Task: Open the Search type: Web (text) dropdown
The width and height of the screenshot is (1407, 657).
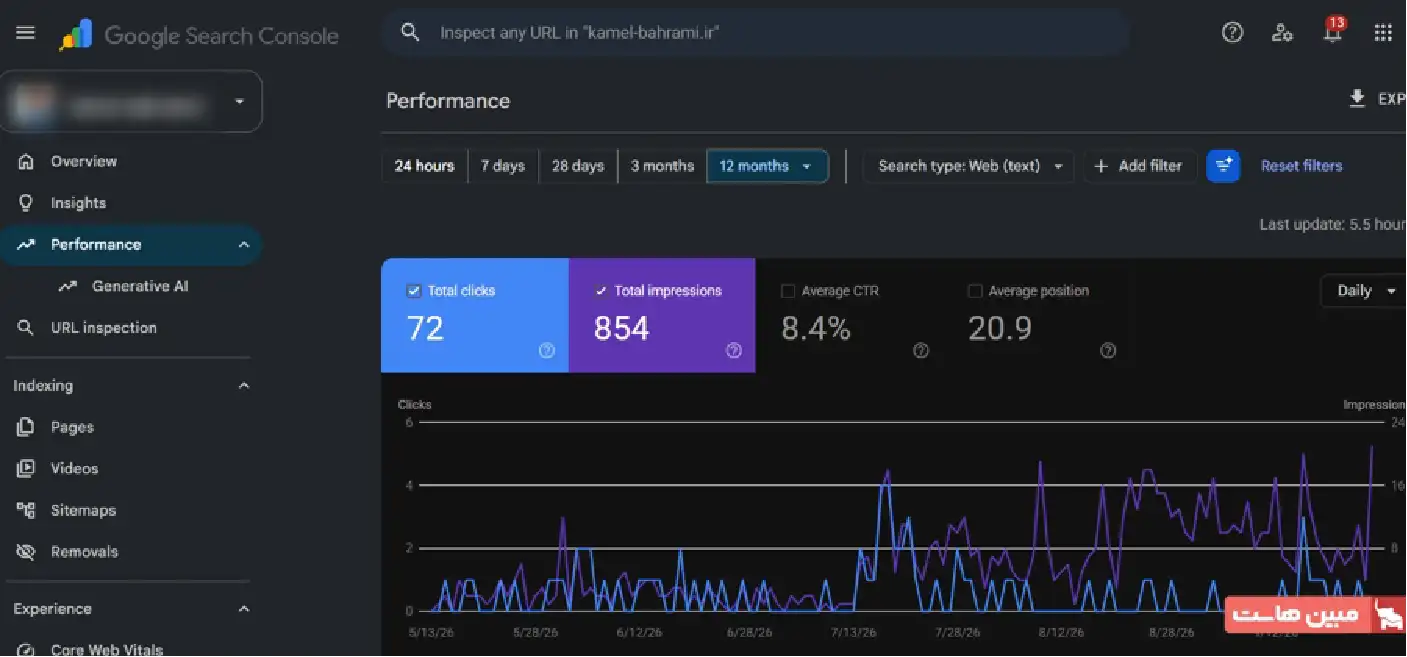Action: click(969, 166)
